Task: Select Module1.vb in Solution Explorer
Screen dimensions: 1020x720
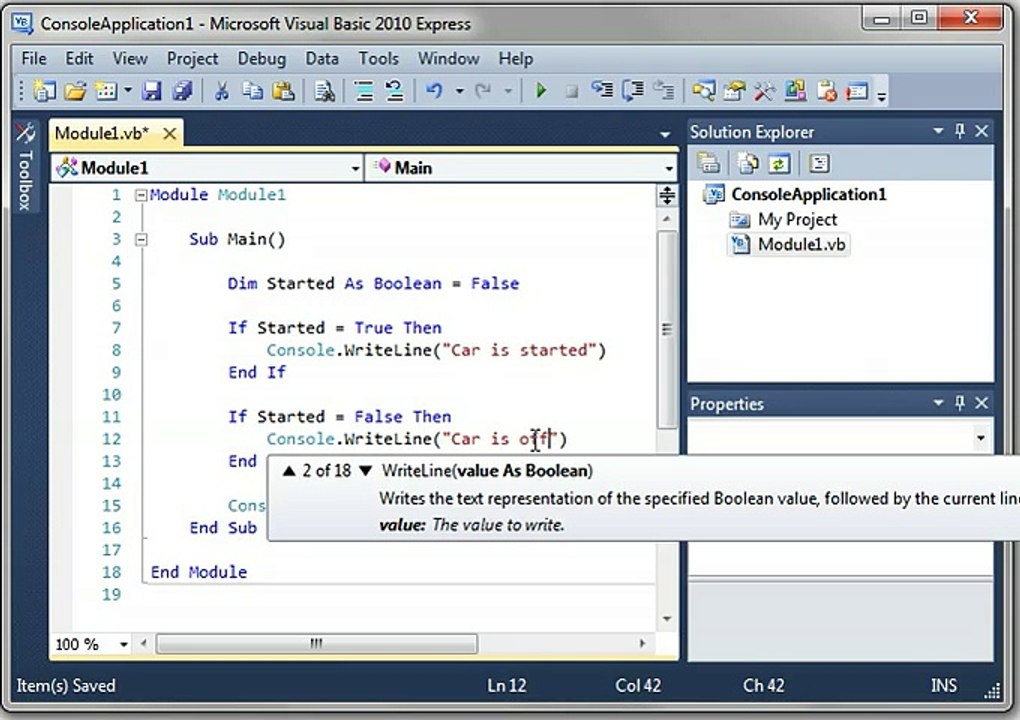Action: coord(801,245)
